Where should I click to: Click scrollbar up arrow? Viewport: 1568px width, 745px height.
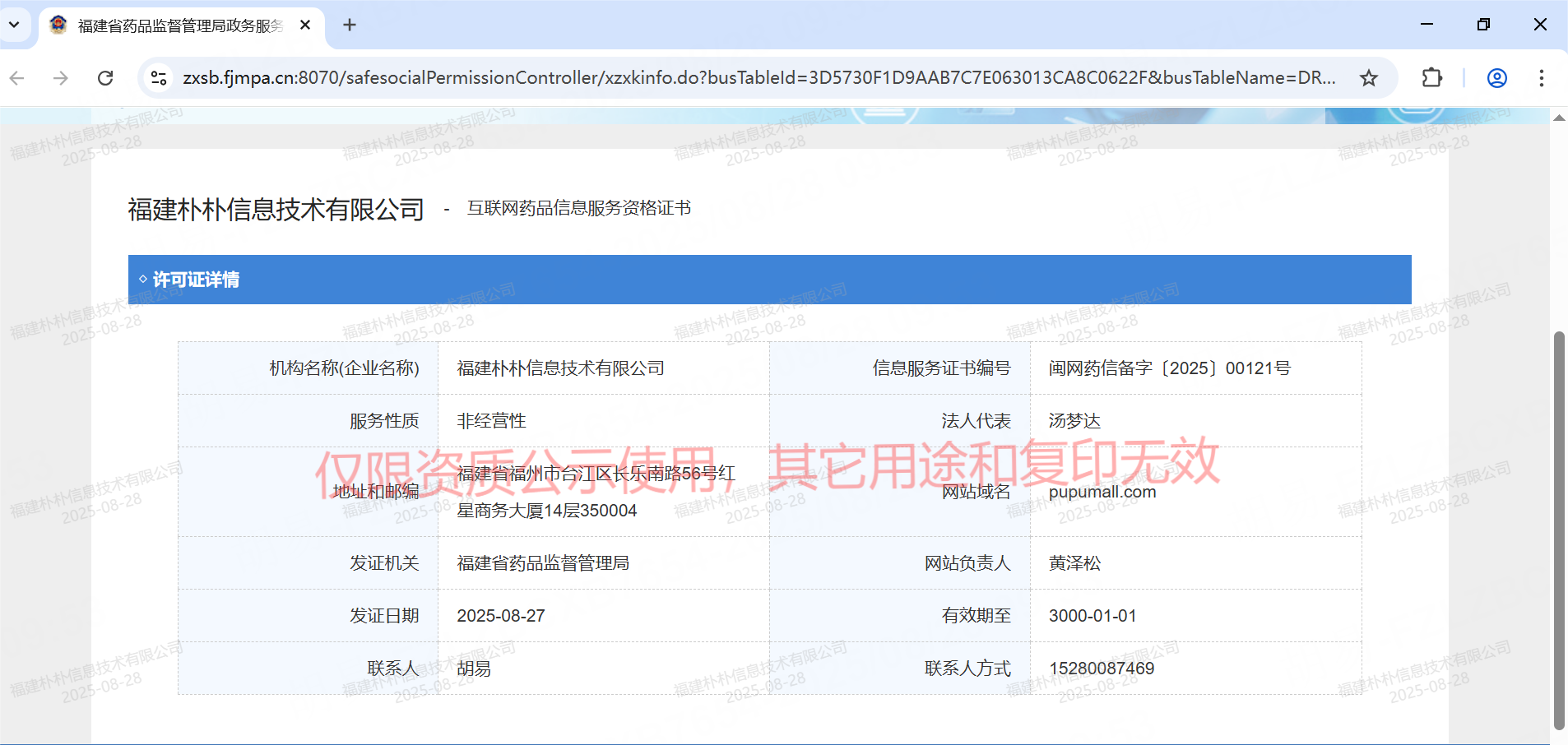tap(1558, 118)
